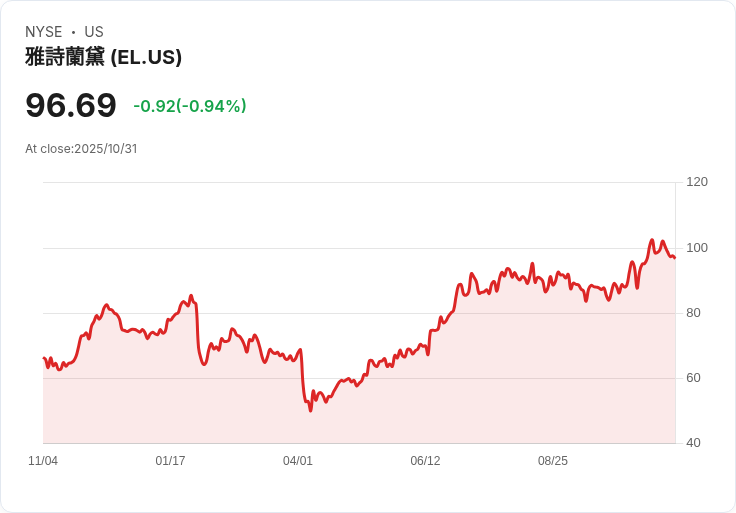Select the 100 y-axis label
The height and width of the screenshot is (513, 736).
pos(697,248)
